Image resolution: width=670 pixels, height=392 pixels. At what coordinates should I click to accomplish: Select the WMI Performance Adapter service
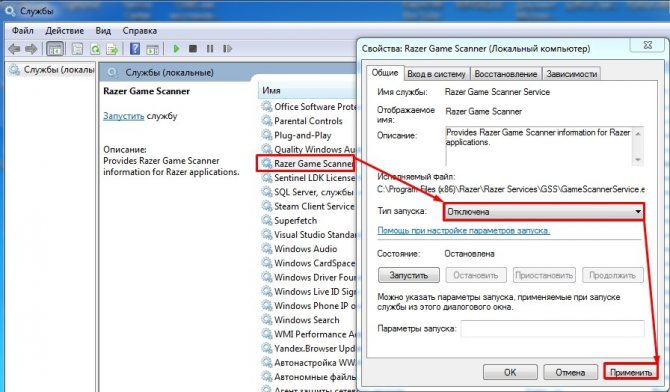point(309,334)
